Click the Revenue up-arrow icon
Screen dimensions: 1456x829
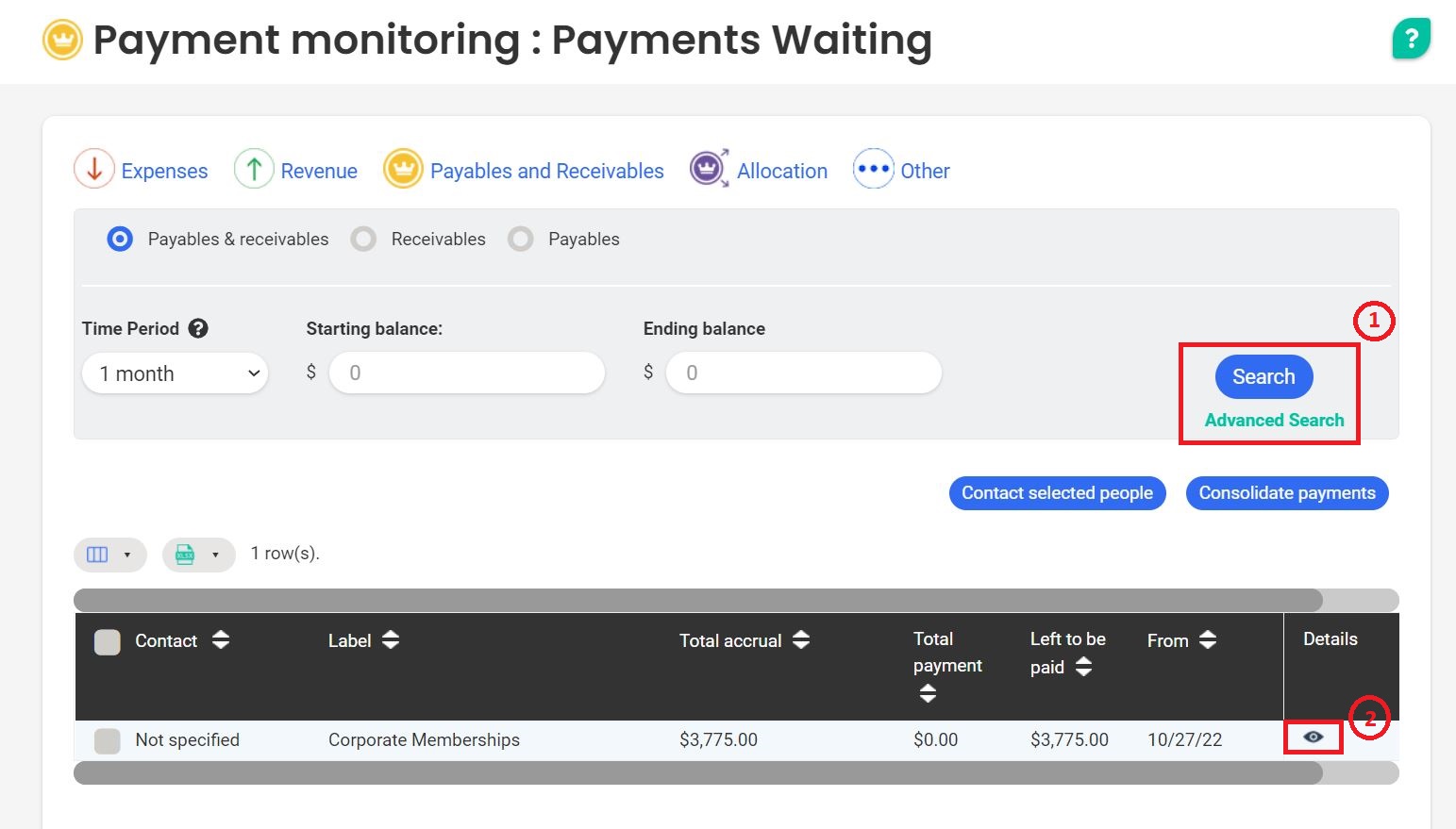254,170
